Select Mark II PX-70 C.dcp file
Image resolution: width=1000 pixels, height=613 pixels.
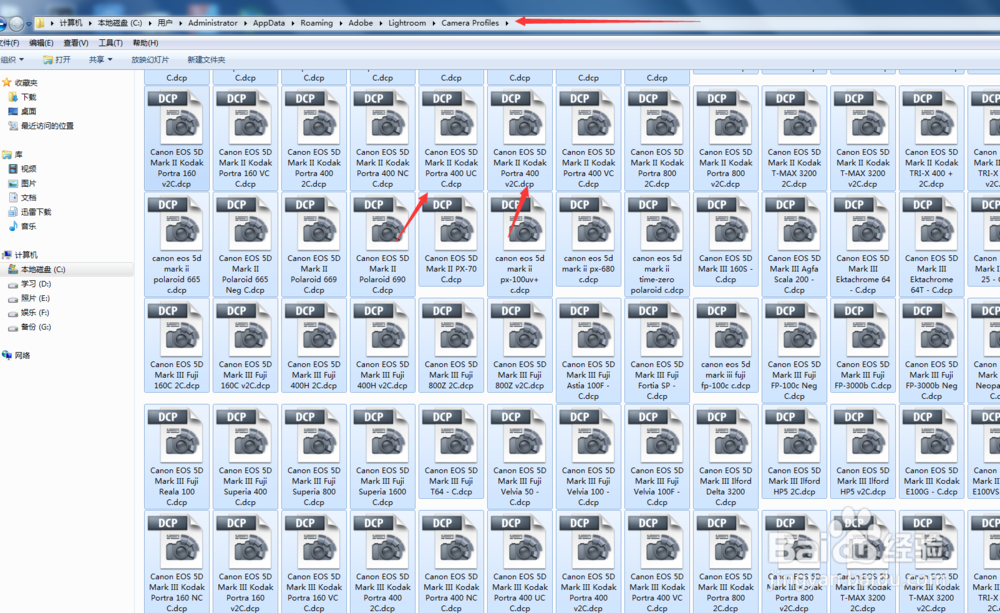click(x=451, y=239)
